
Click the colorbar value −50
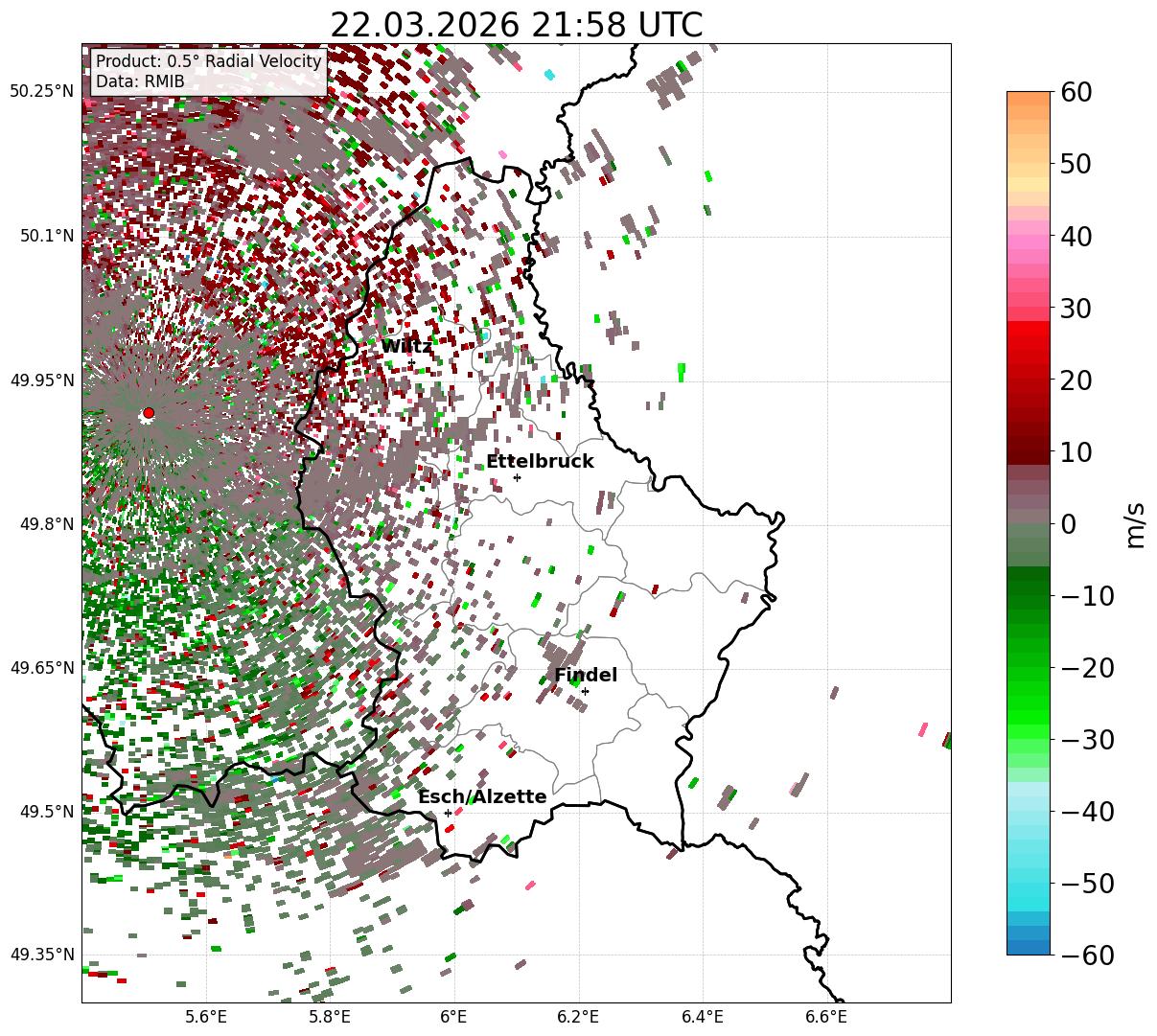[x=1087, y=884]
